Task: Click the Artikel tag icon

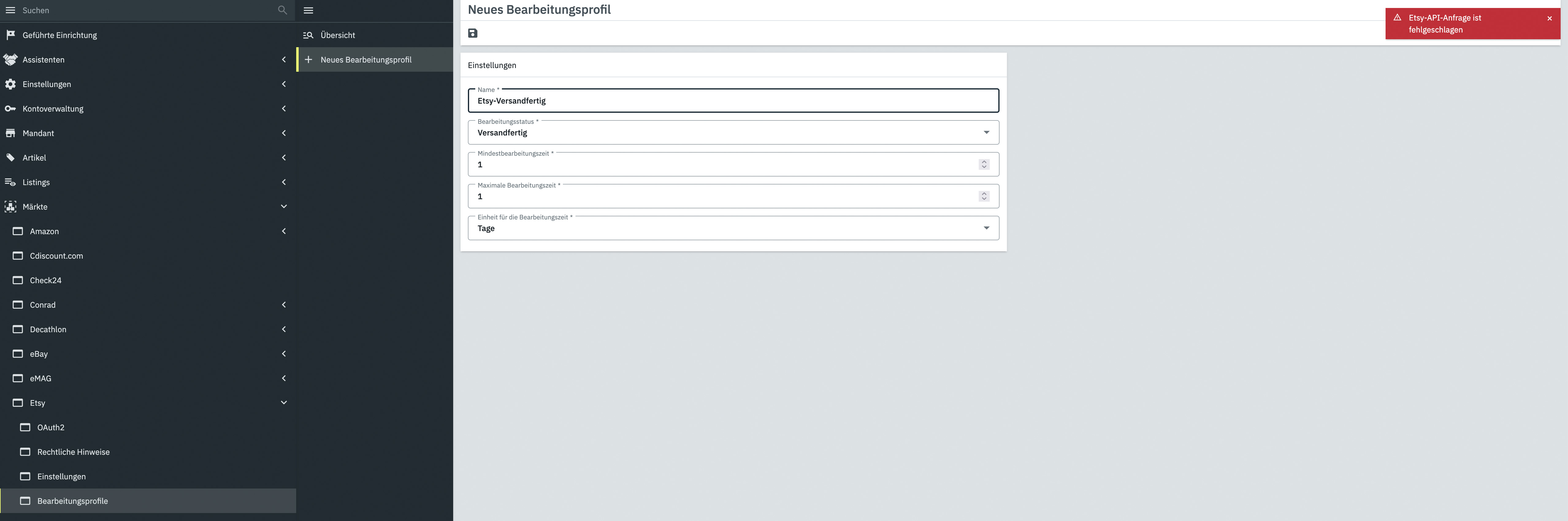Action: pos(10,158)
